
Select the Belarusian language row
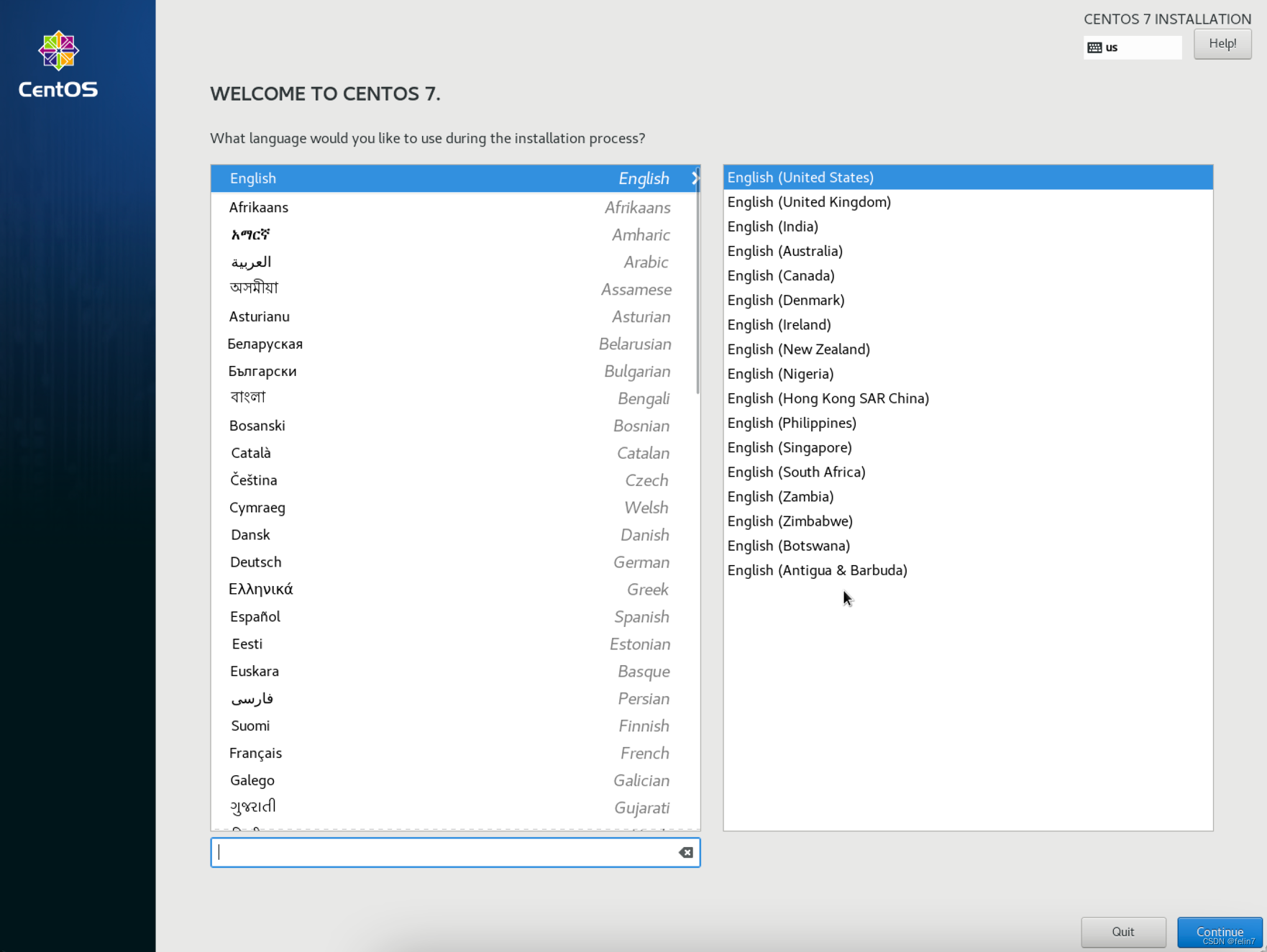455,344
